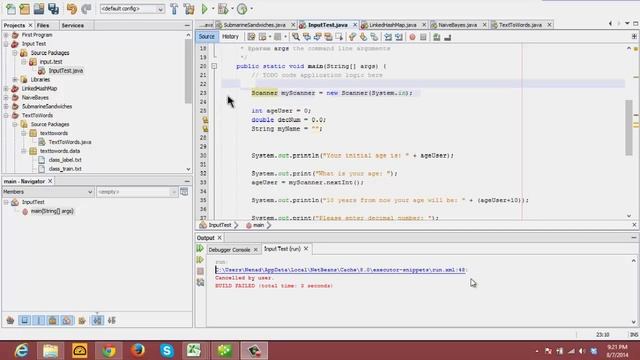The image size is (640, 360).
Task: Click the Save All icon
Action: (x=53, y=9)
